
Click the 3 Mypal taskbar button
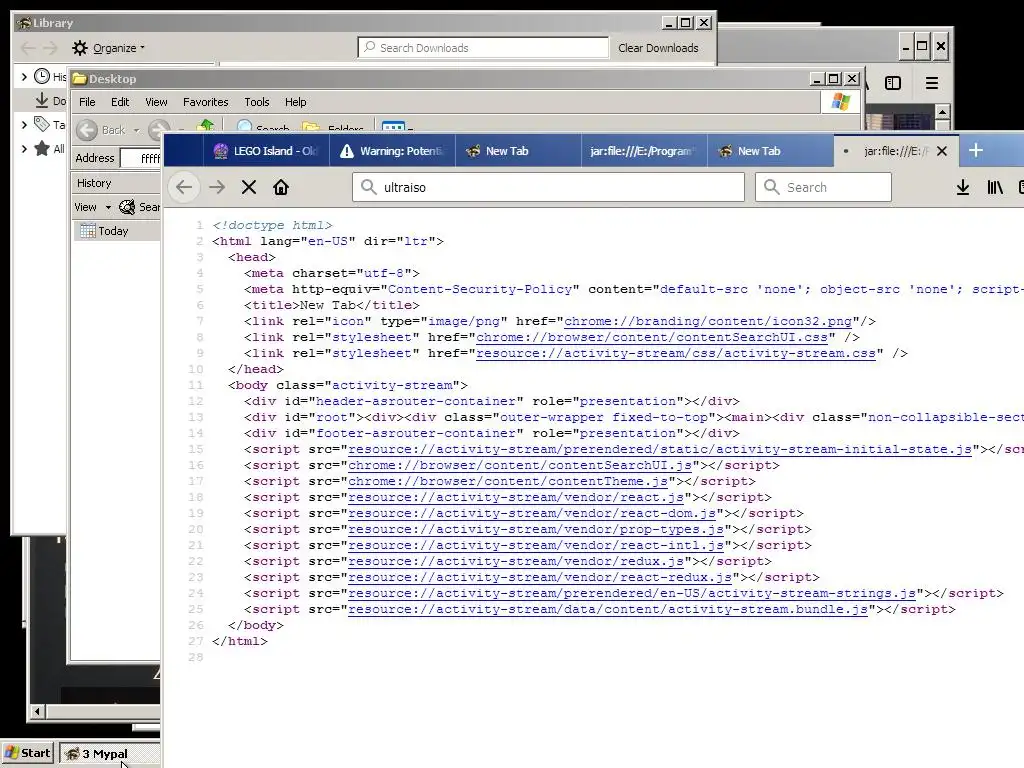109,754
